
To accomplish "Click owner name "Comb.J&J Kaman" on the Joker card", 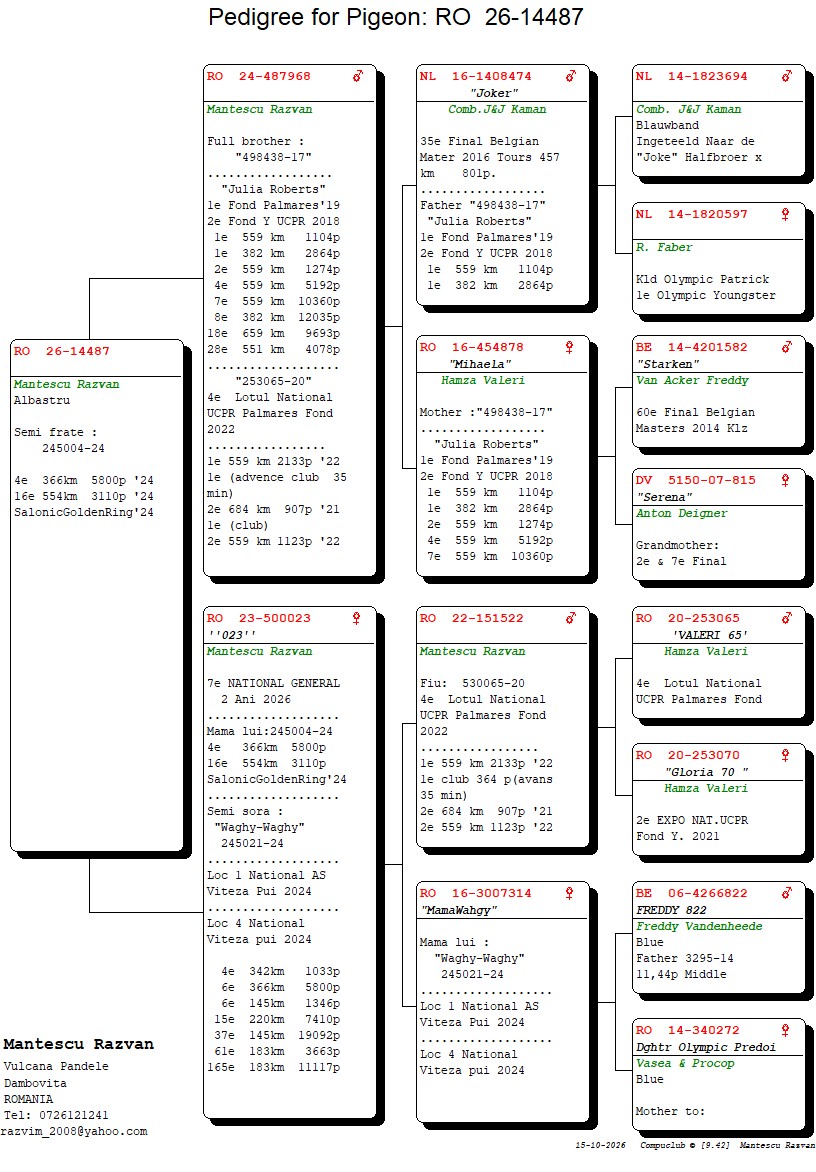I will coord(497,109).
